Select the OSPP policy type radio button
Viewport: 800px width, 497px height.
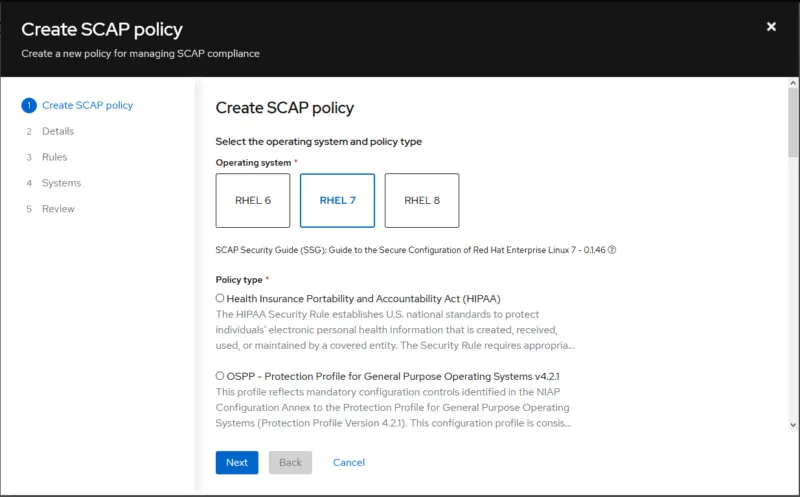click(220, 376)
